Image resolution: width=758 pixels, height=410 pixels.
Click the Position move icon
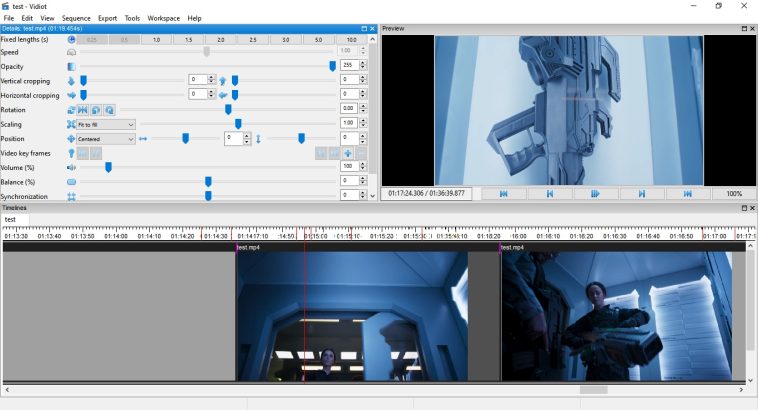click(72, 139)
